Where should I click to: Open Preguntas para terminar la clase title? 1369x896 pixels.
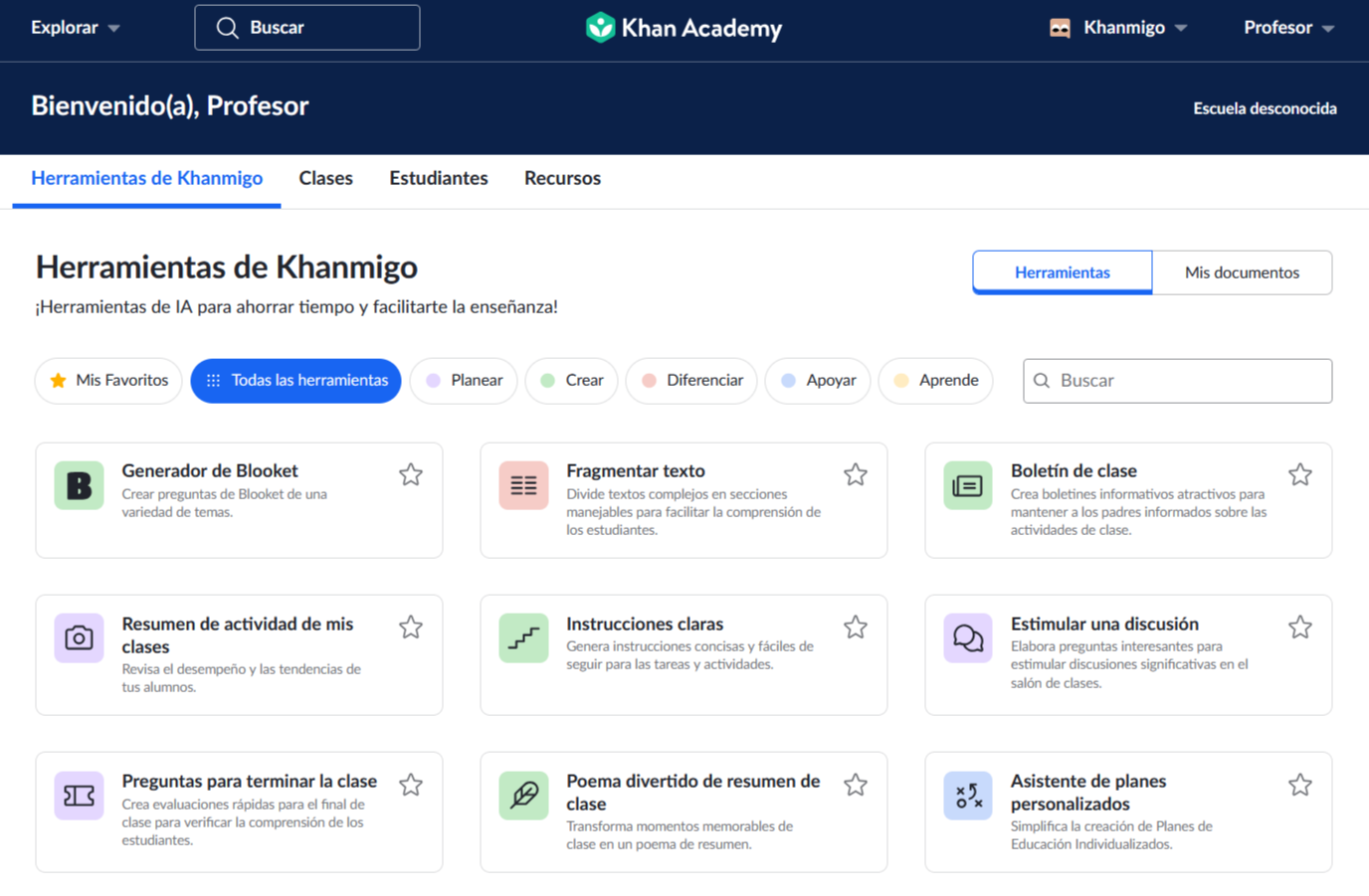pyautogui.click(x=249, y=782)
